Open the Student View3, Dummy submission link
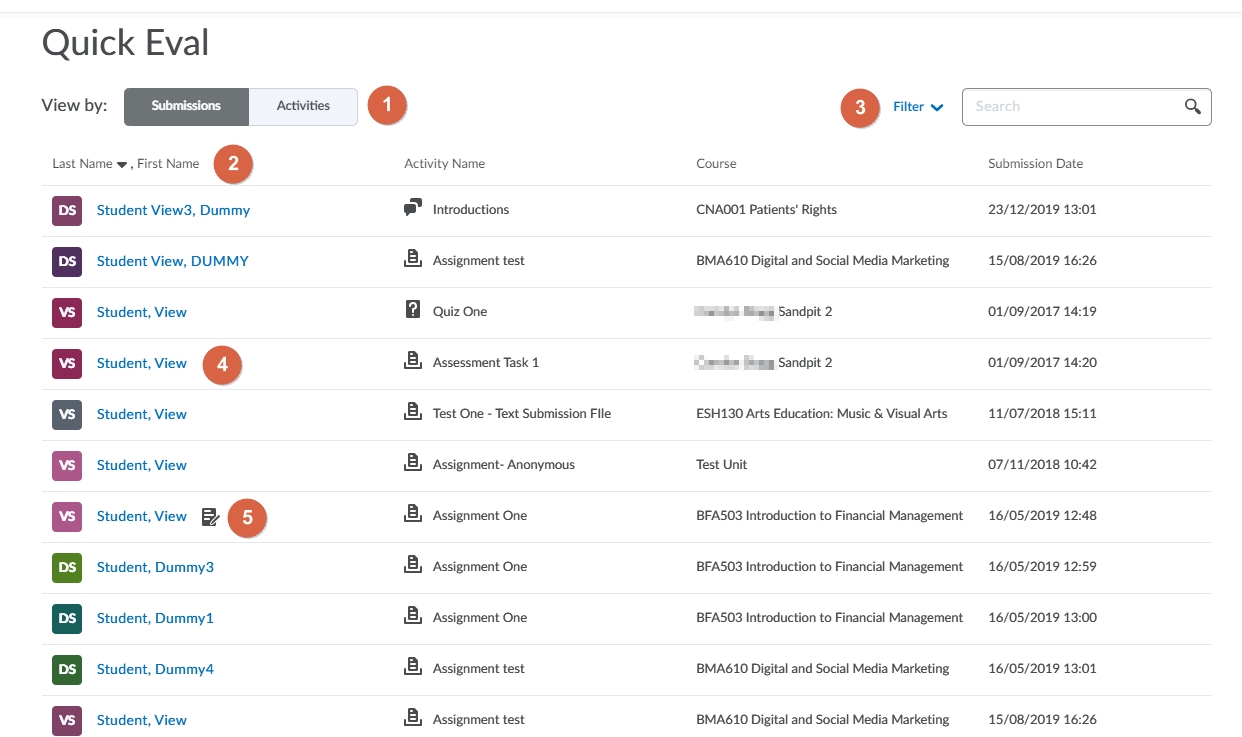 point(173,210)
